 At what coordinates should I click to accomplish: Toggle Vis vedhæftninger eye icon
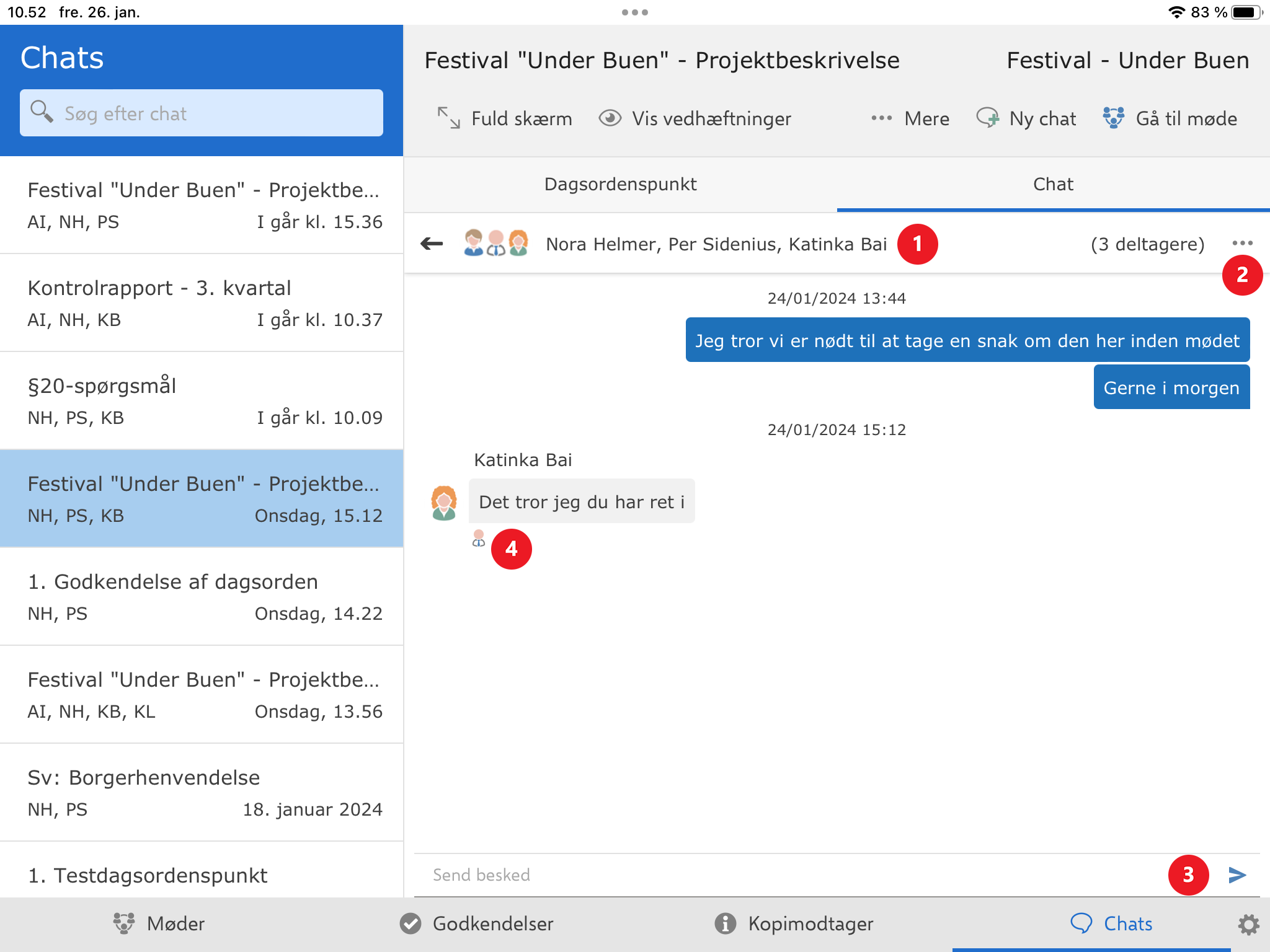click(610, 118)
